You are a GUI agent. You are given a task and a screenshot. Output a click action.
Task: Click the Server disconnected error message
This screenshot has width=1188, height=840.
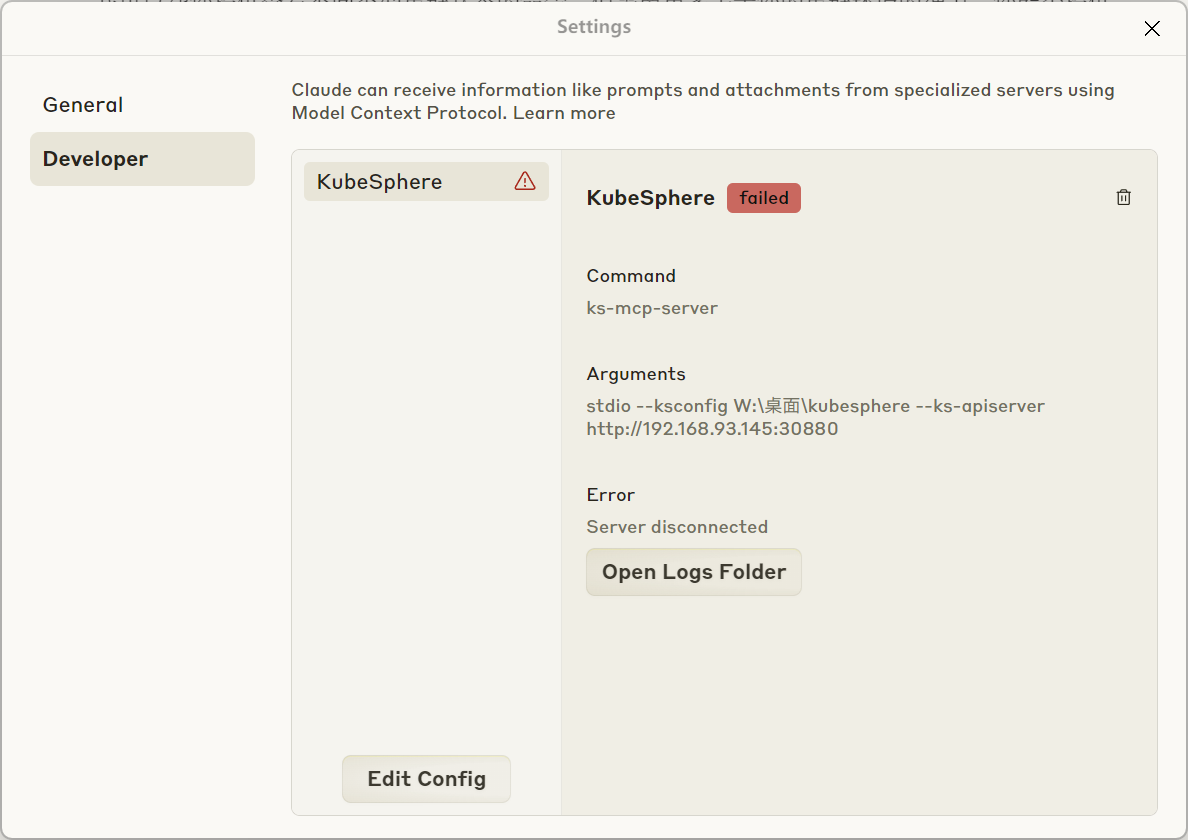[677, 527]
